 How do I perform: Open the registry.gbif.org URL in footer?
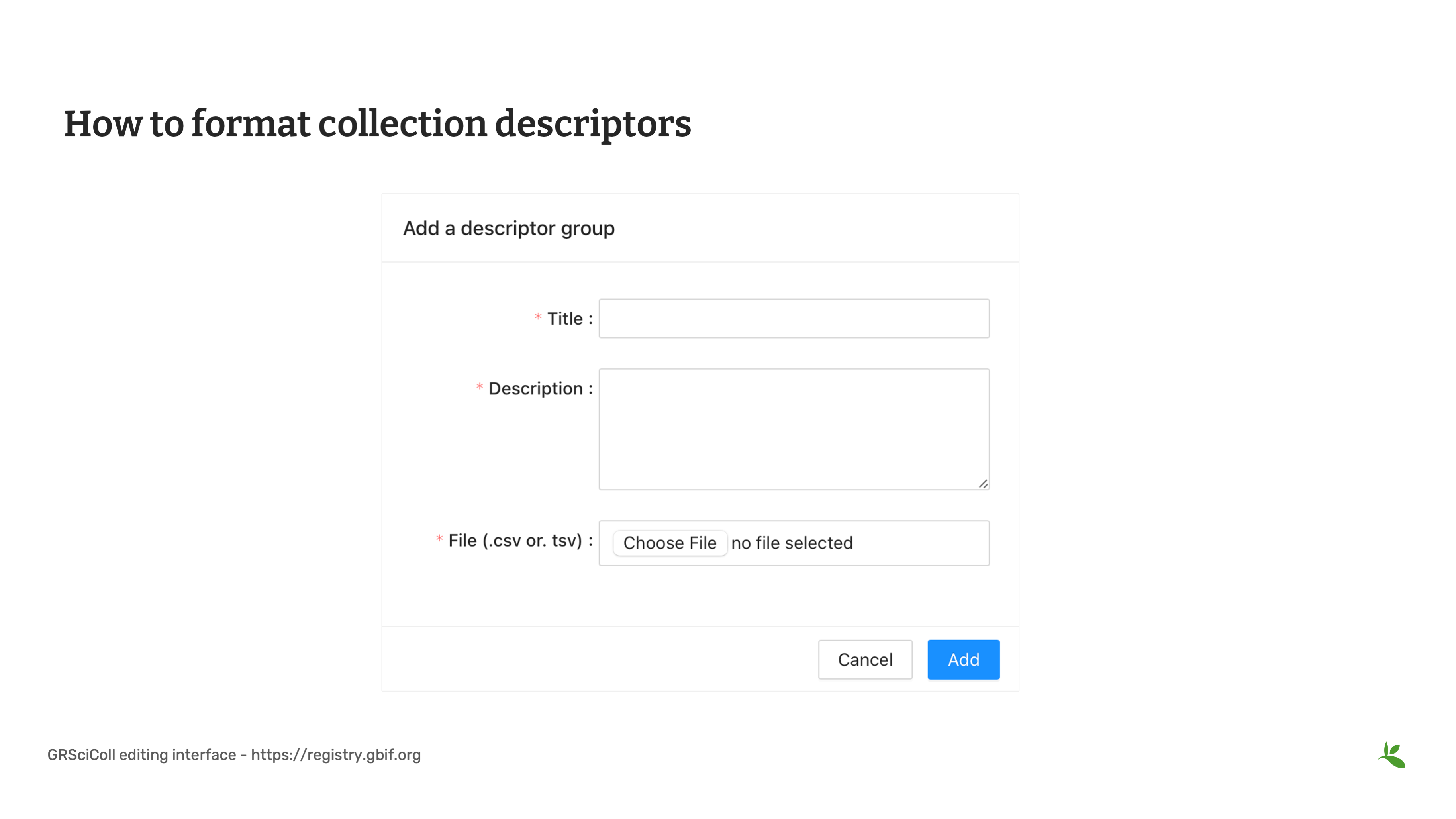pos(336,755)
